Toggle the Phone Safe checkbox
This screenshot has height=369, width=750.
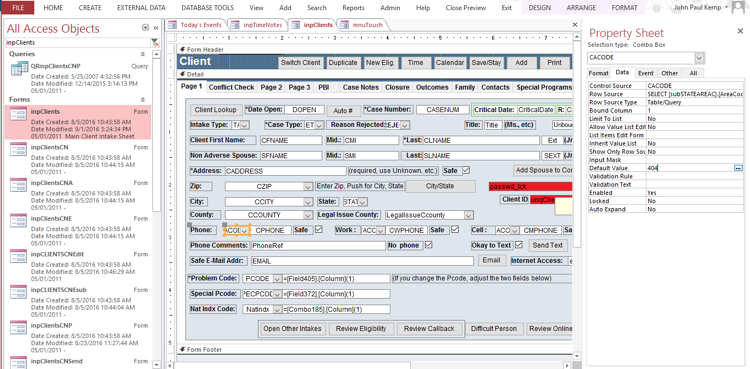[x=319, y=230]
